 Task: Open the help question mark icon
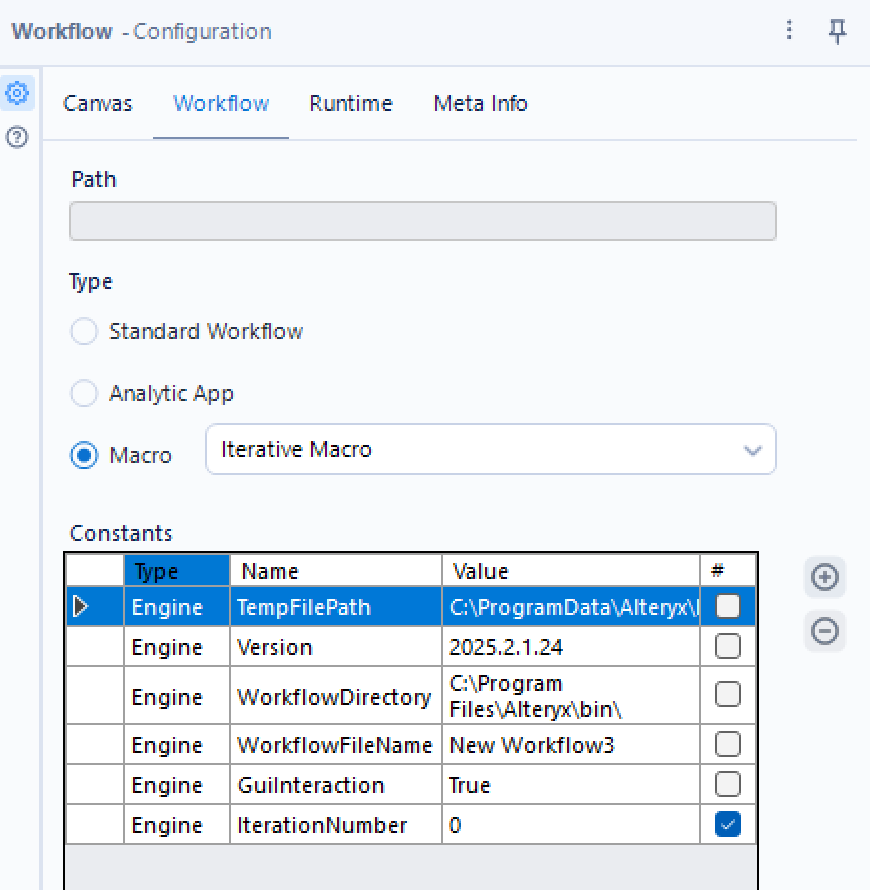17,137
